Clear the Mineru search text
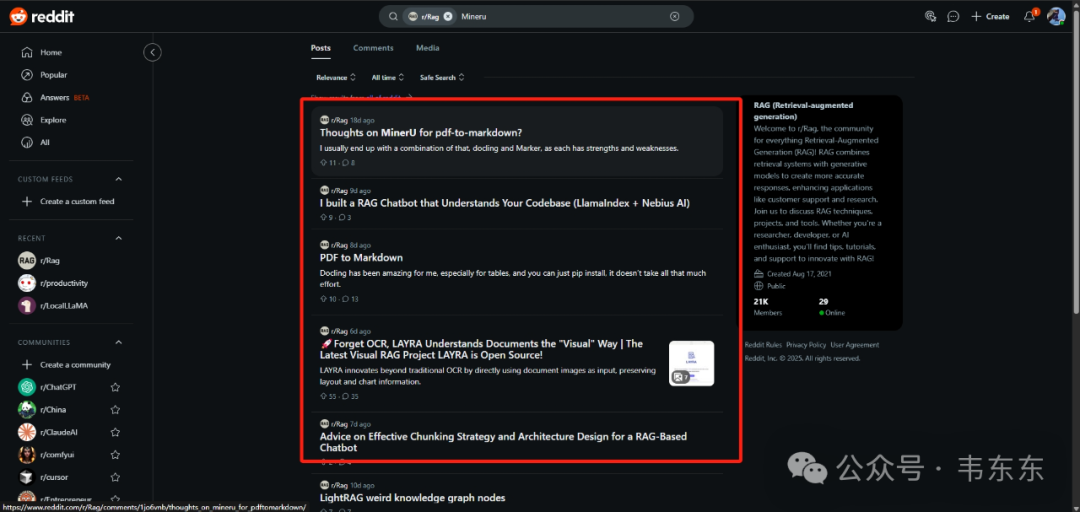 tap(674, 17)
